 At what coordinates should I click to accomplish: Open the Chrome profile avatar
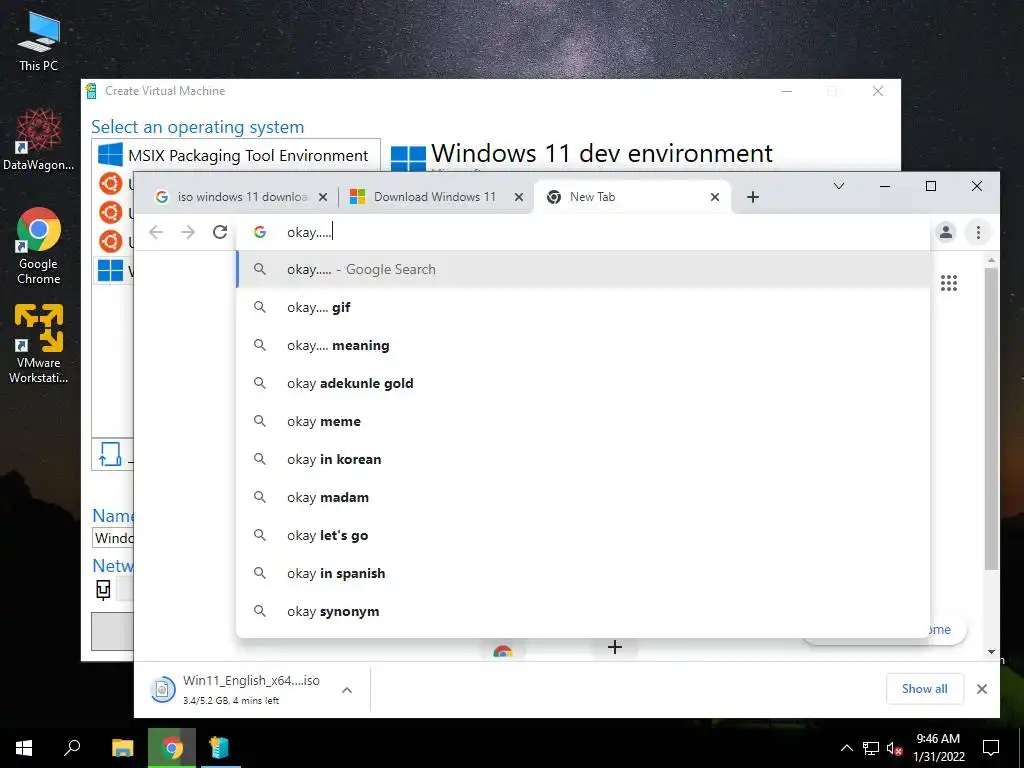946,232
